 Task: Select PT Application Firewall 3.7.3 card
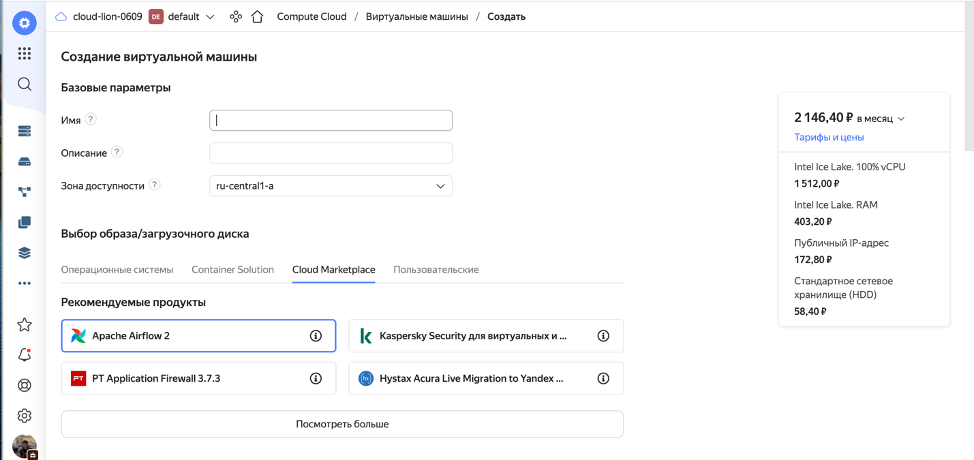[199, 378]
